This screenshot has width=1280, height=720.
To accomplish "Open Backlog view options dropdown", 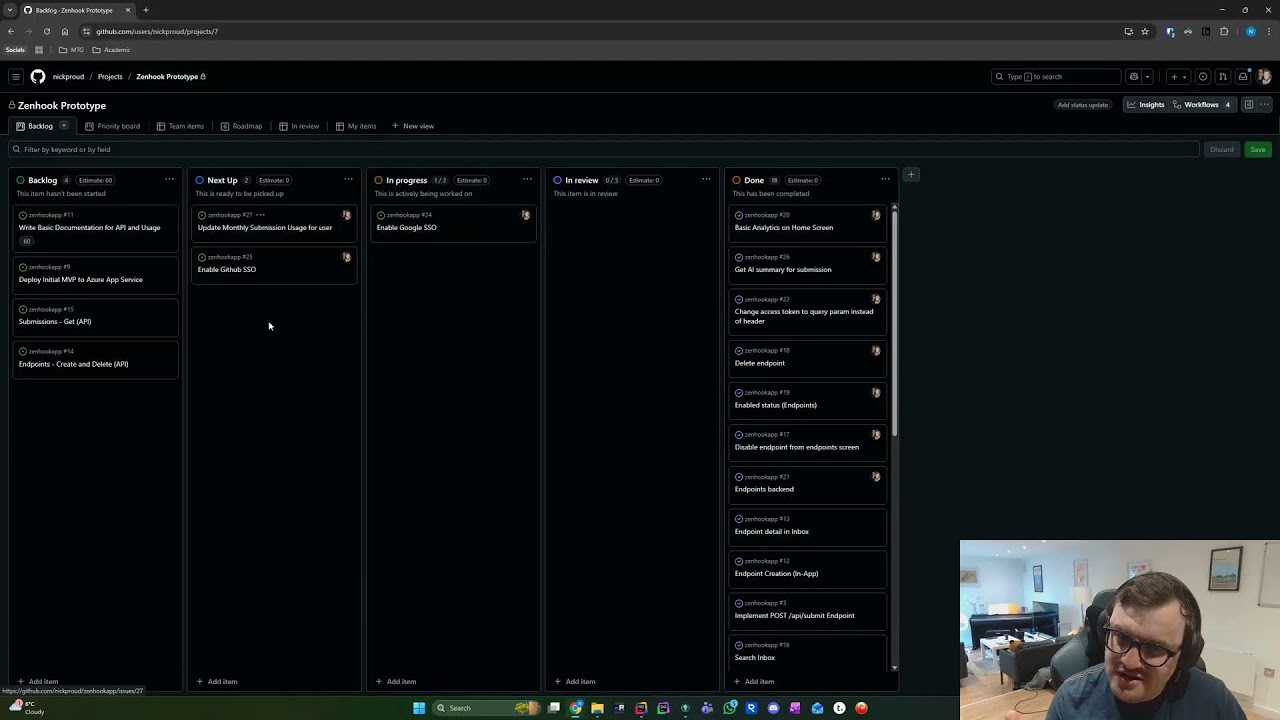I will pyautogui.click(x=64, y=126).
